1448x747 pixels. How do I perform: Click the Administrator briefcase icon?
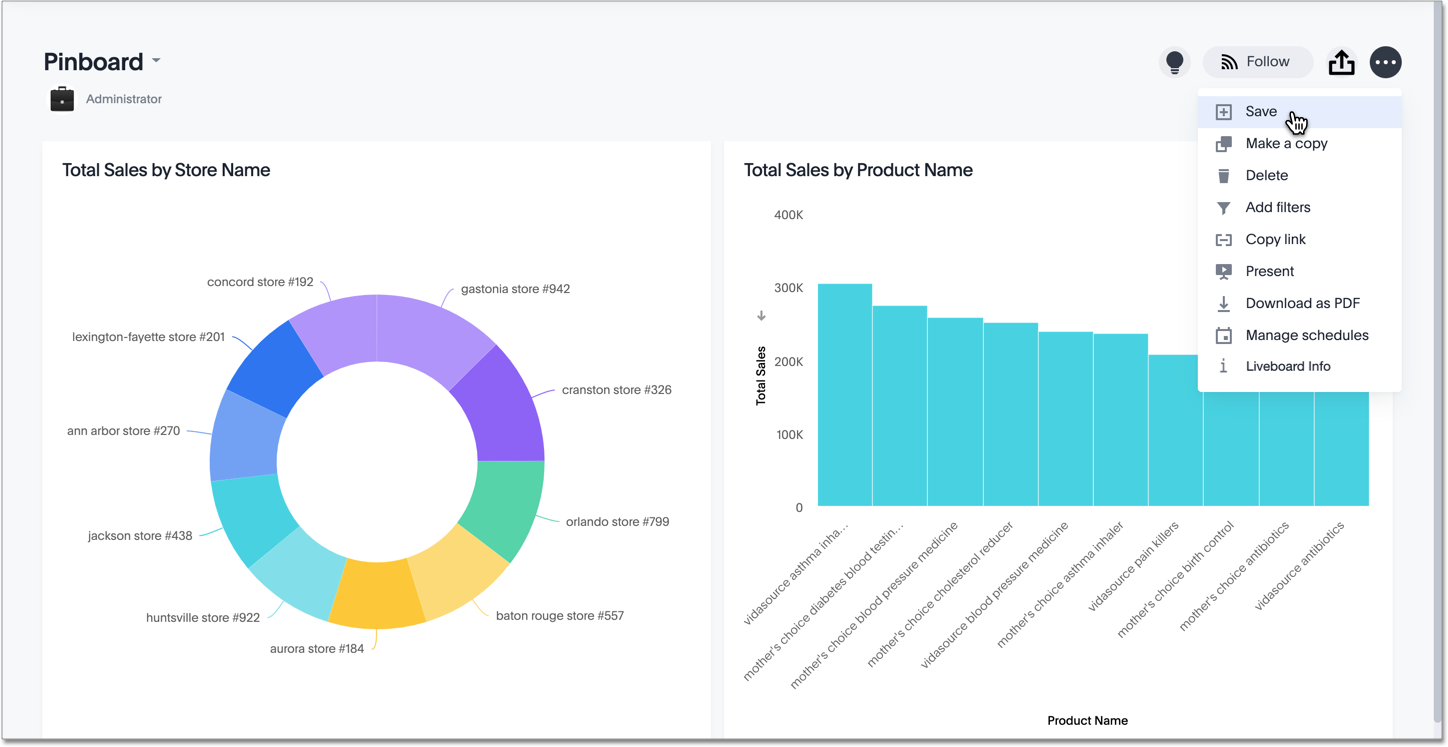[62, 99]
